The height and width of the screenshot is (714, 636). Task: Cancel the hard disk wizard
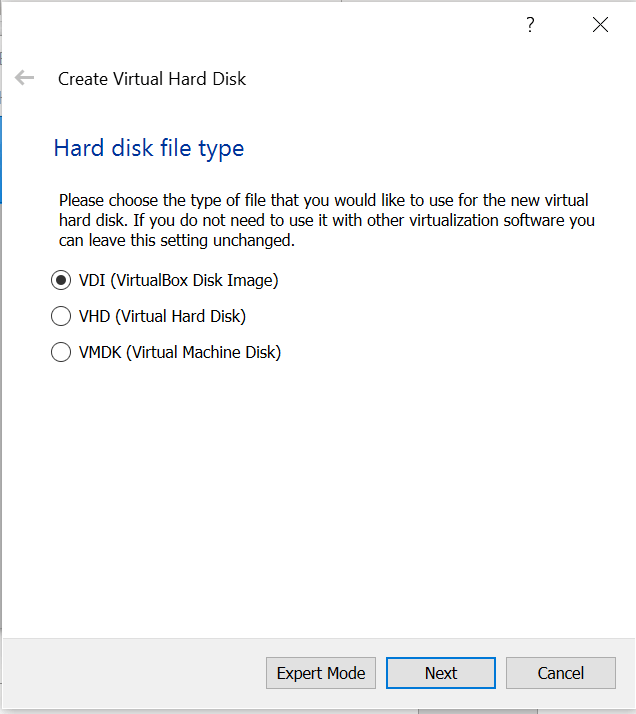(x=561, y=673)
